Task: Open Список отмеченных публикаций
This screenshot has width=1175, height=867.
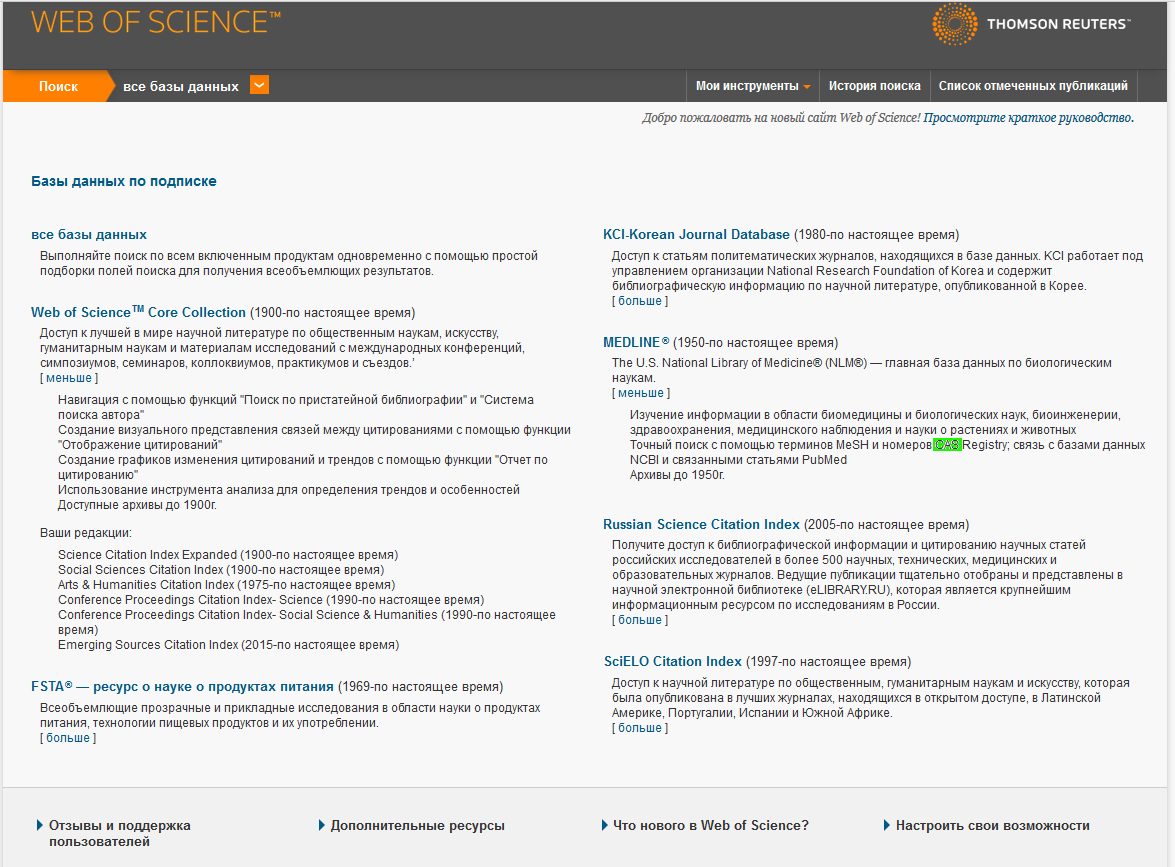Action: (x=1033, y=86)
